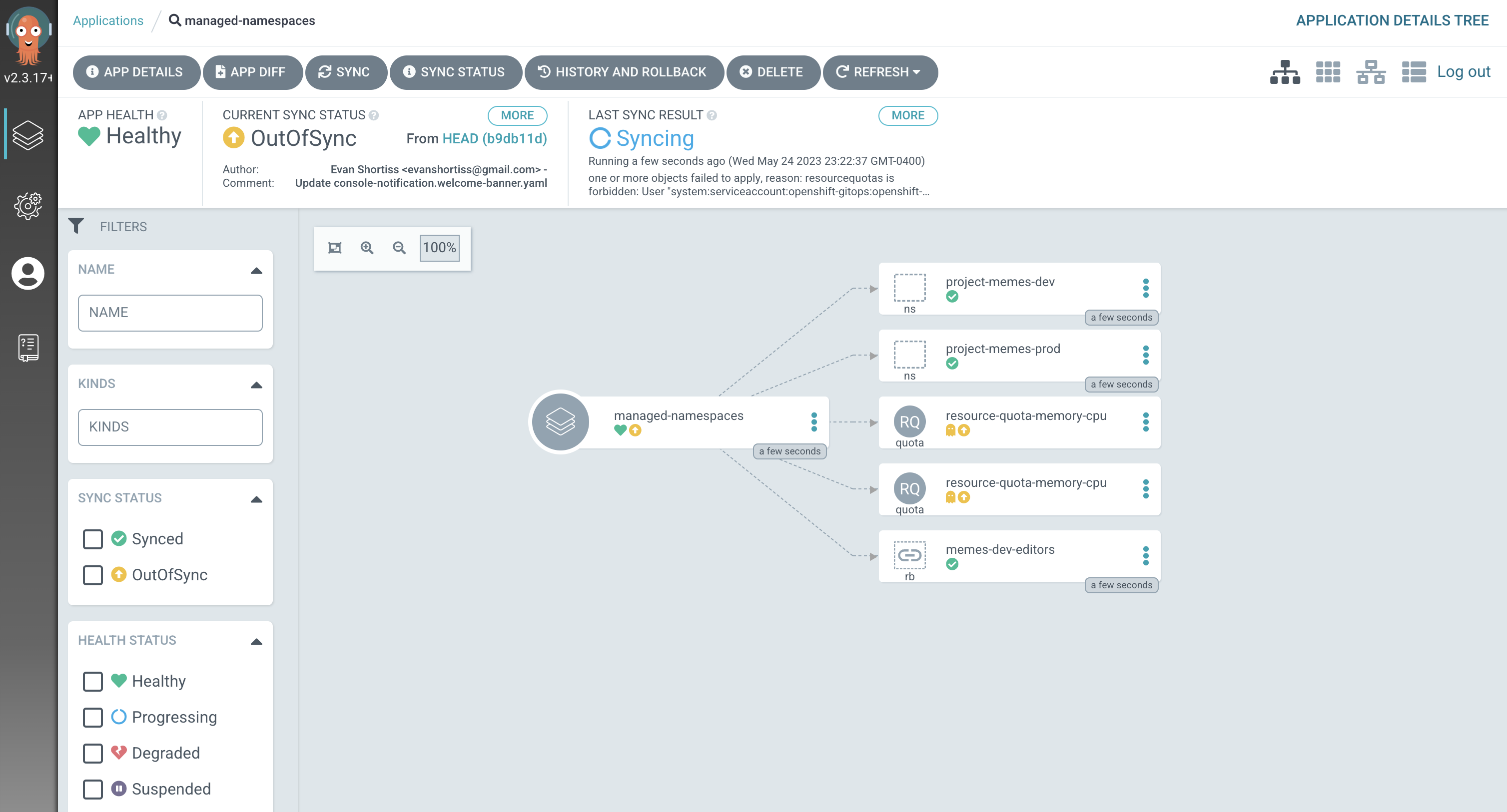This screenshot has width=1507, height=812.
Task: Click the grid view layout icon
Action: click(x=1326, y=71)
